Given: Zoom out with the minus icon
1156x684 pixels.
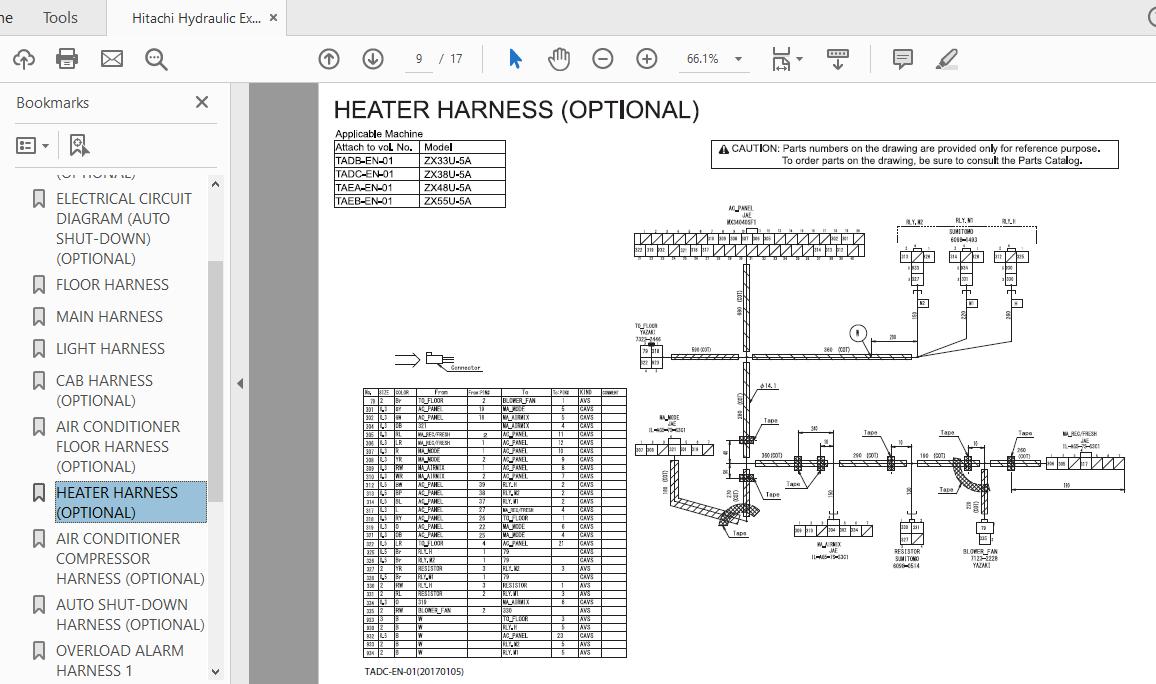Looking at the screenshot, I should point(602,59).
